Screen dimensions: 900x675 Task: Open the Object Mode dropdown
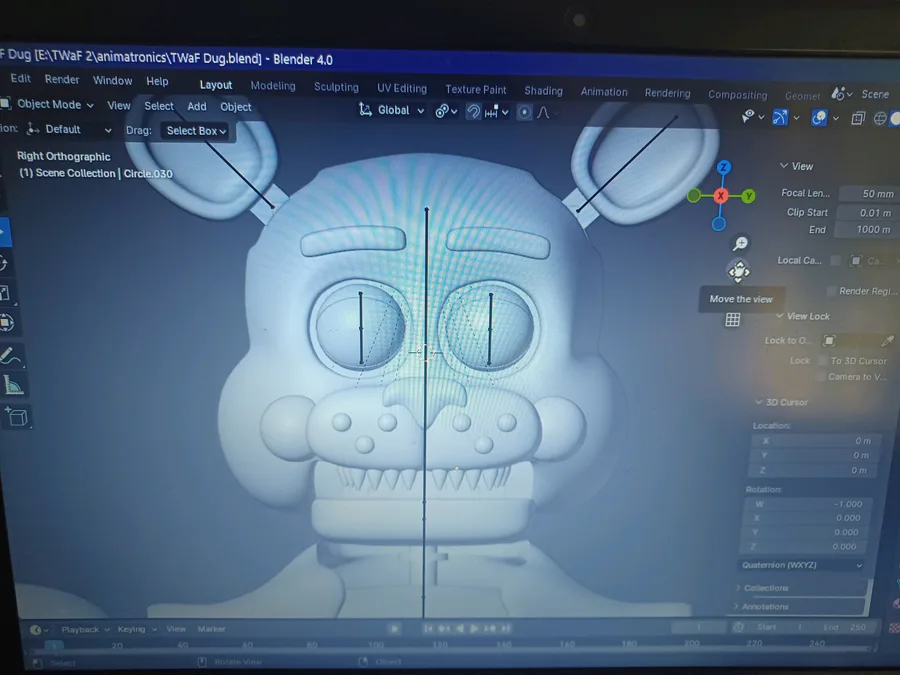(x=49, y=104)
